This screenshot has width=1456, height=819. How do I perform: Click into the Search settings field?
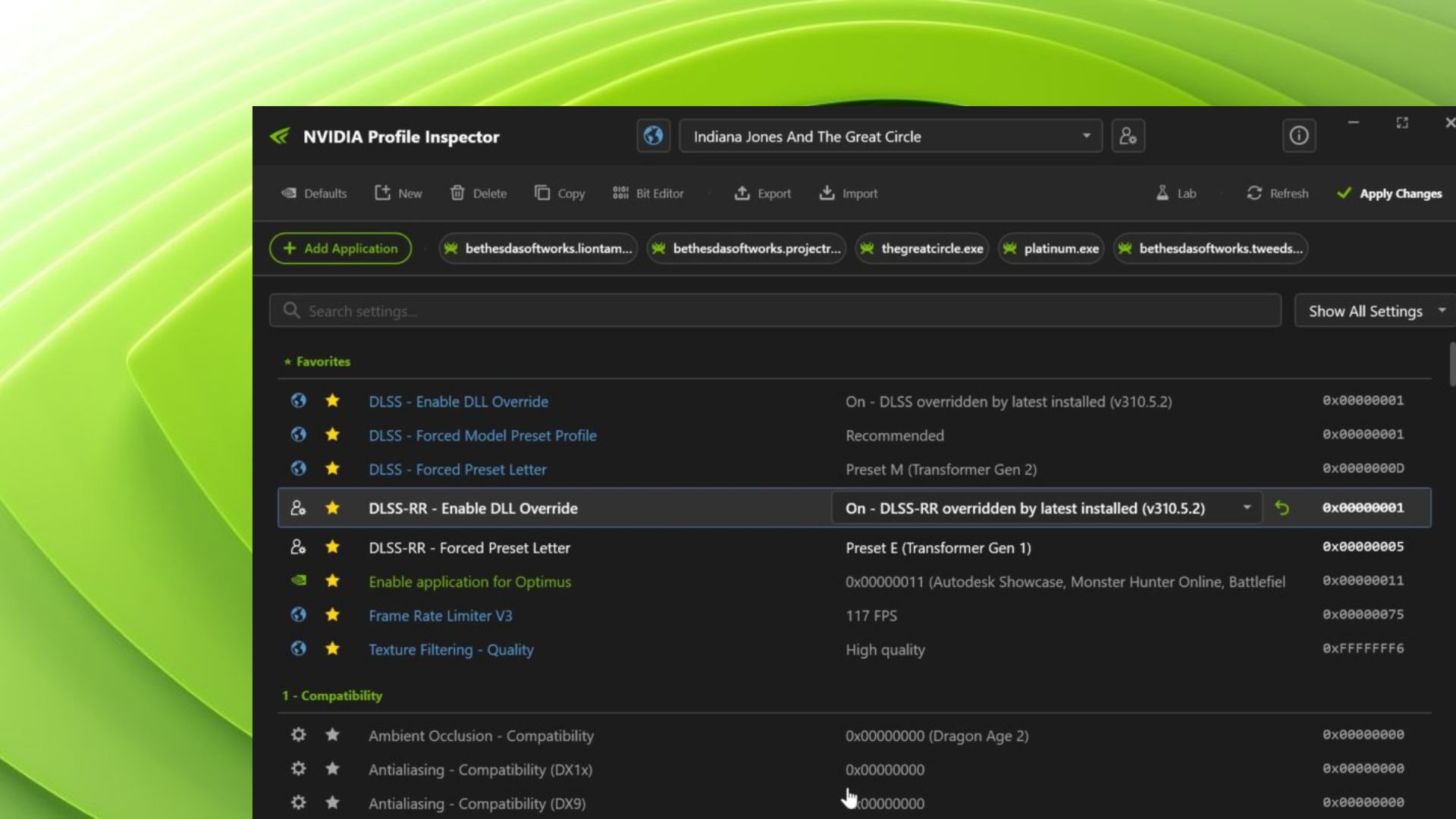point(773,311)
